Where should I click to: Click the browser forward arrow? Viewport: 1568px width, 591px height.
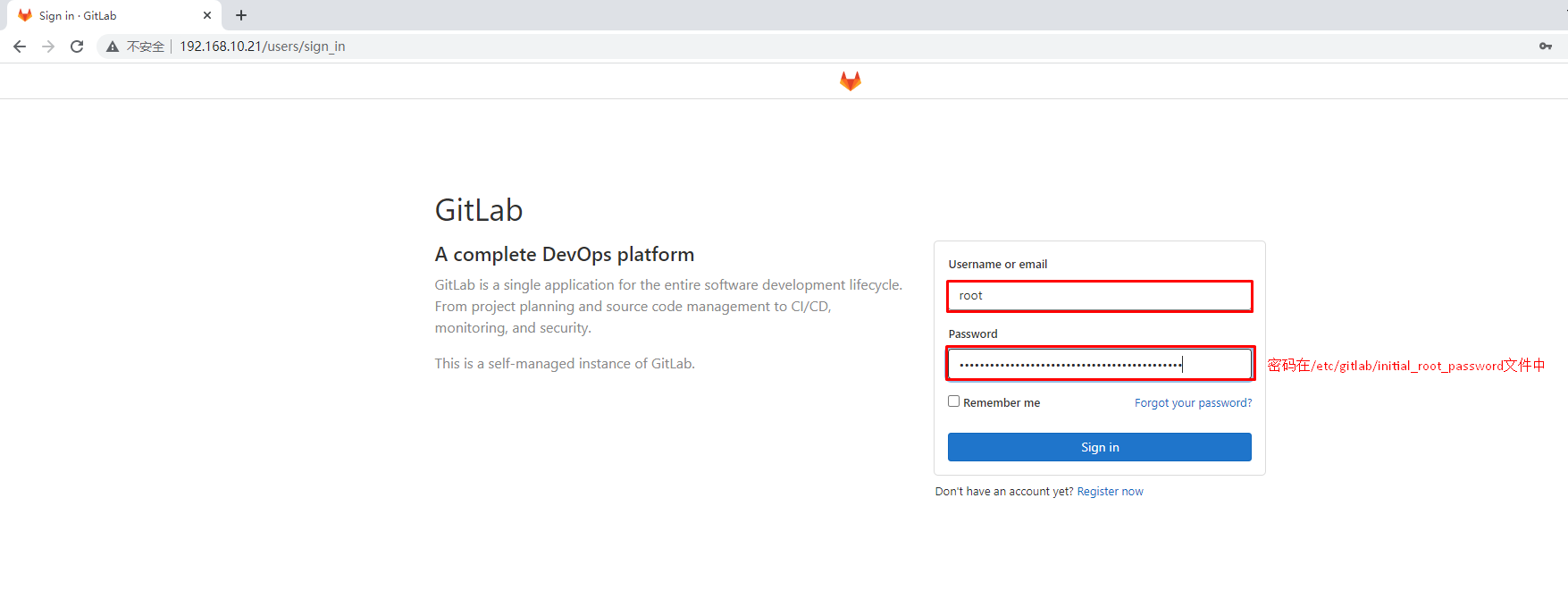click(48, 46)
